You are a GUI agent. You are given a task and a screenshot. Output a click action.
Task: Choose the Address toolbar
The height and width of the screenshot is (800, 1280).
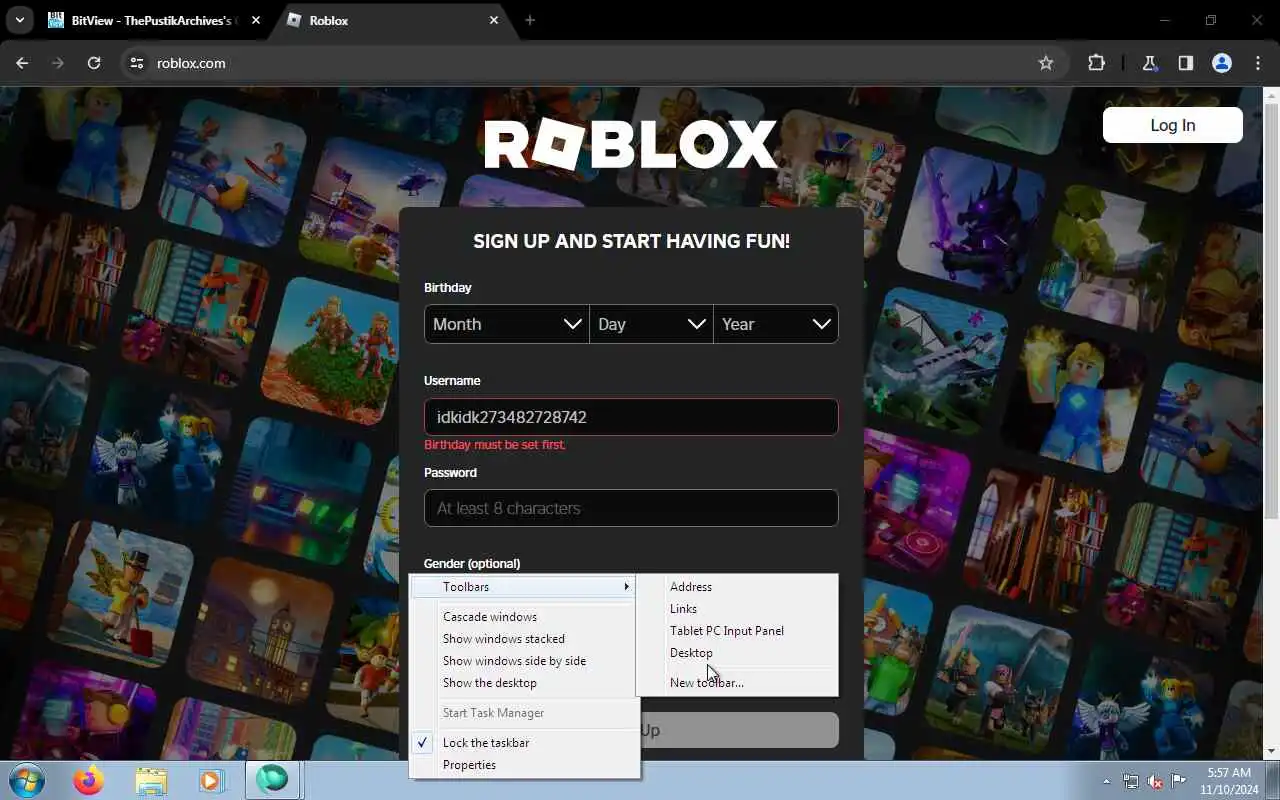click(737, 587)
